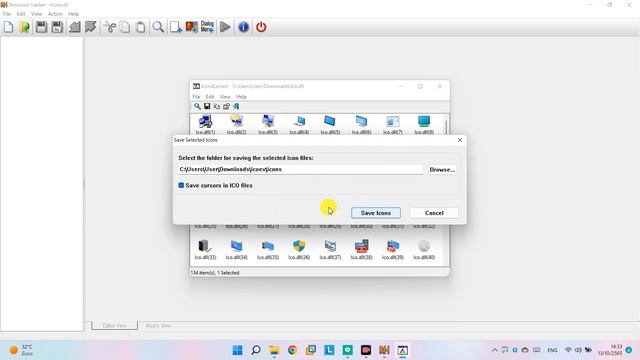The width and height of the screenshot is (640, 360).
Task: Click the Cancel button in the dialog
Action: [434, 213]
